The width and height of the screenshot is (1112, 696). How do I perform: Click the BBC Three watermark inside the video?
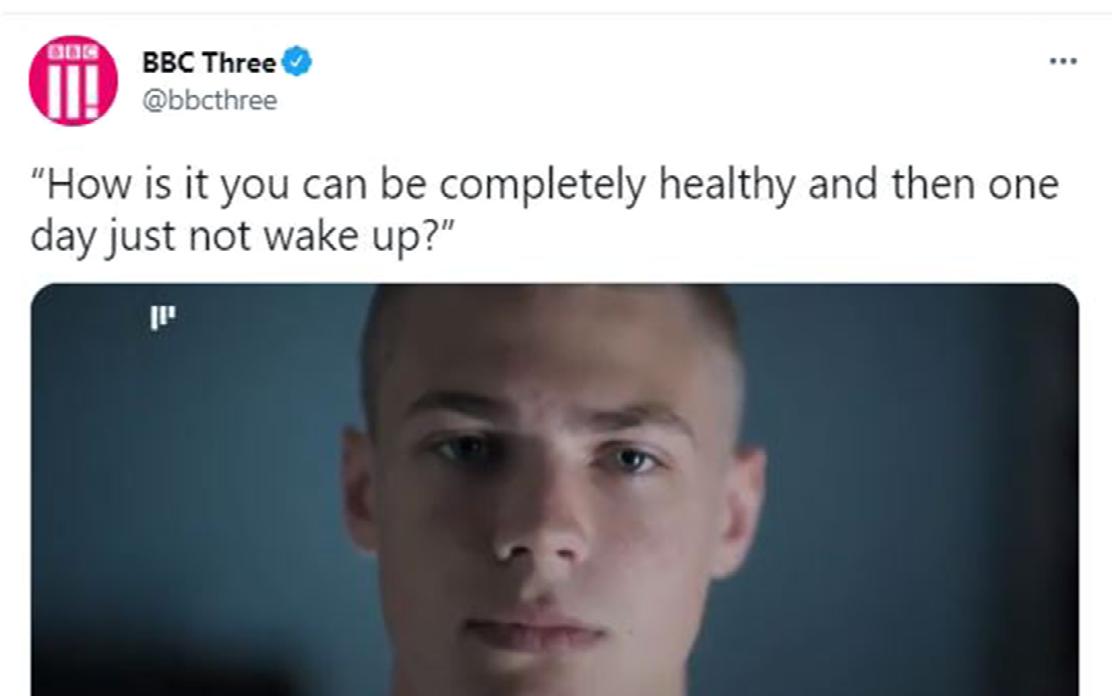(162, 317)
